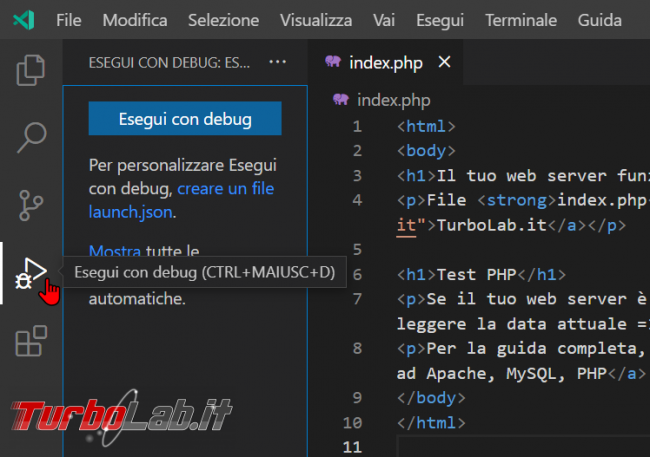The width and height of the screenshot is (650, 457).
Task: Open the Esegui menu
Action: (x=440, y=21)
